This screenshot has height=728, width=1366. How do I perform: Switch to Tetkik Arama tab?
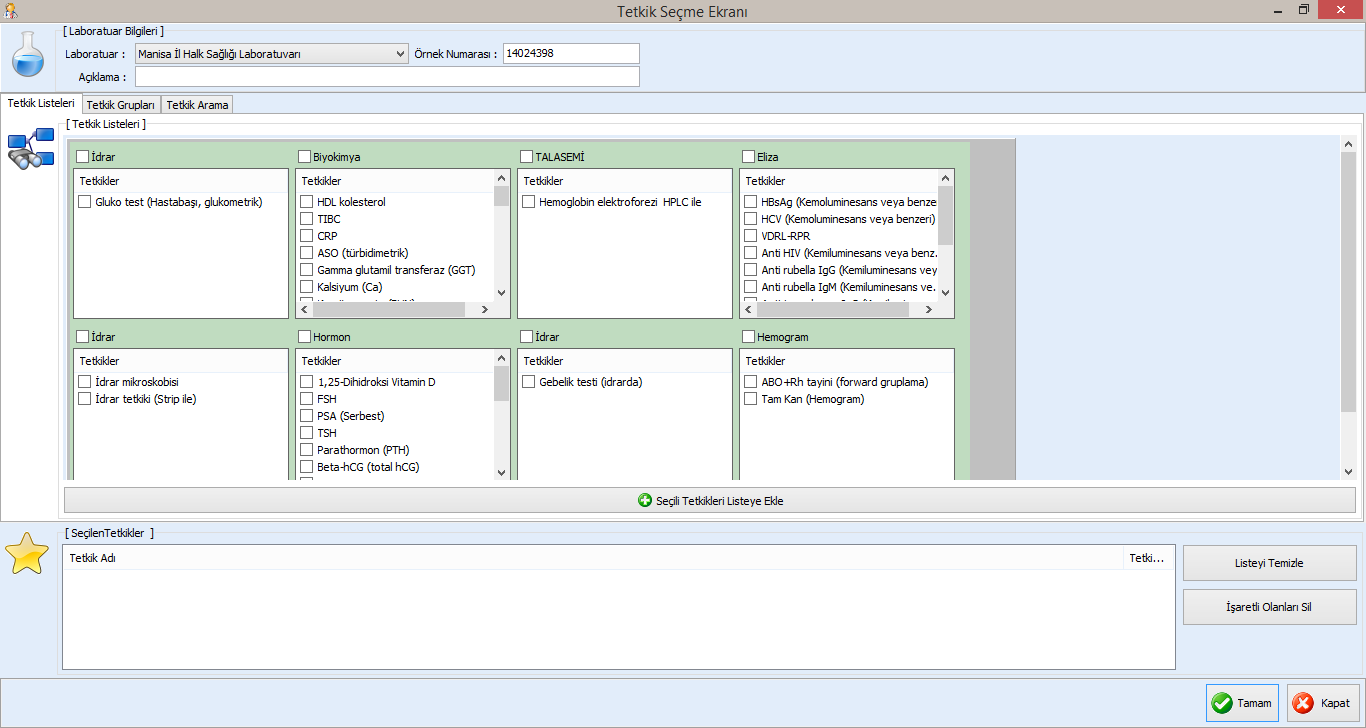197,104
